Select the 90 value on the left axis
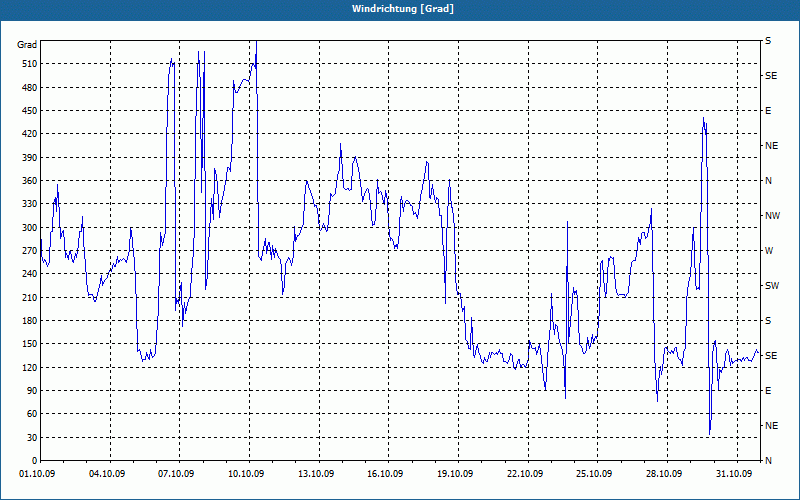This screenshot has width=800, height=500. point(32,391)
